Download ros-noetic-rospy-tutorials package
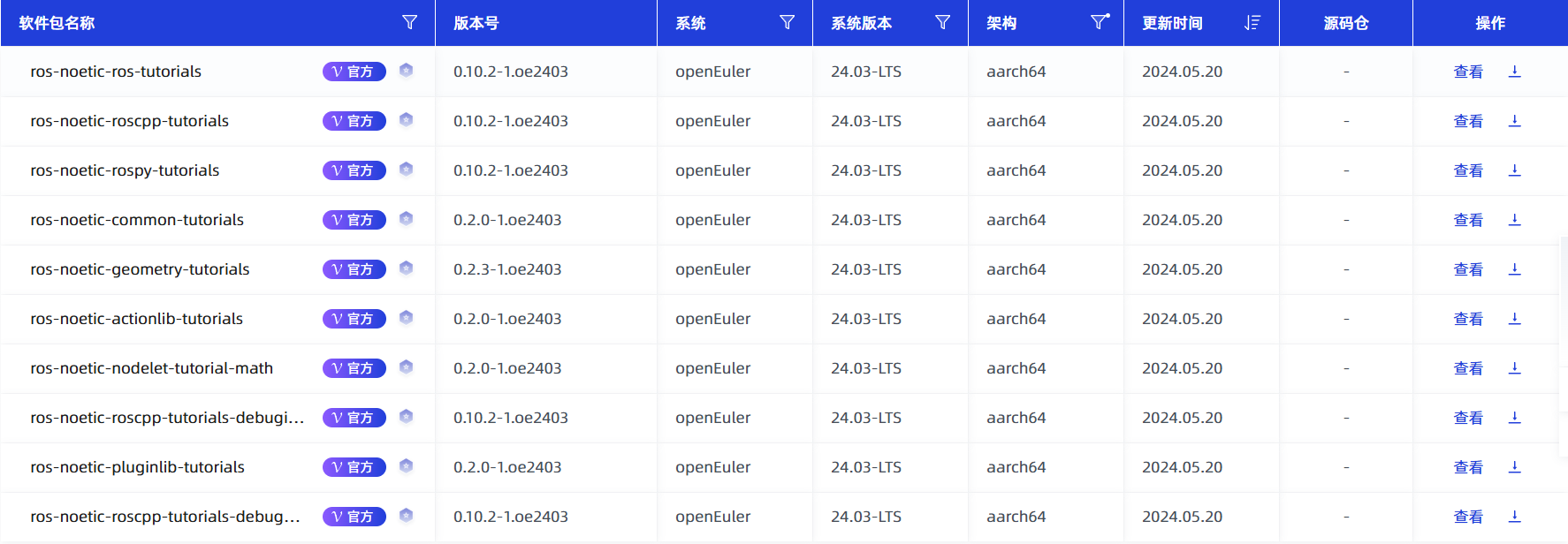1568x544 pixels. [x=1514, y=170]
